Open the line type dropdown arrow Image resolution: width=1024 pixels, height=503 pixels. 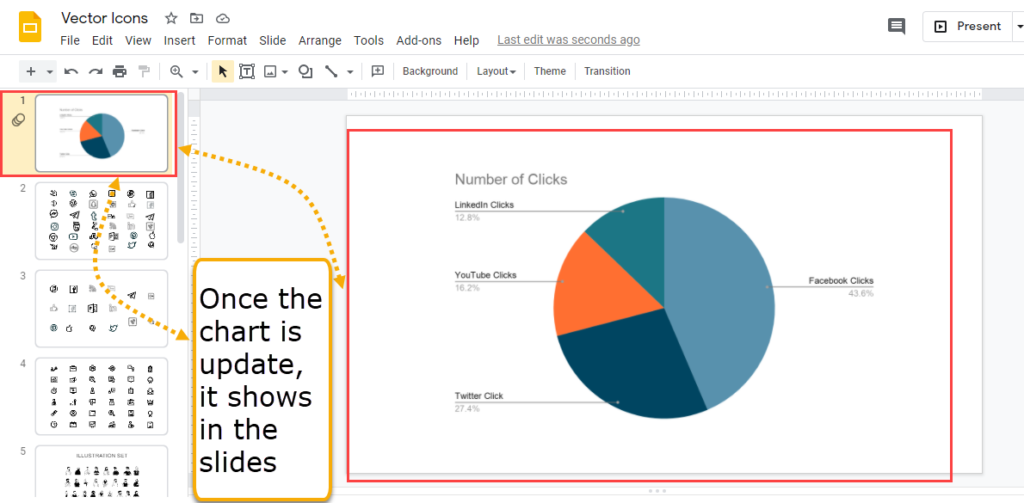click(x=350, y=72)
